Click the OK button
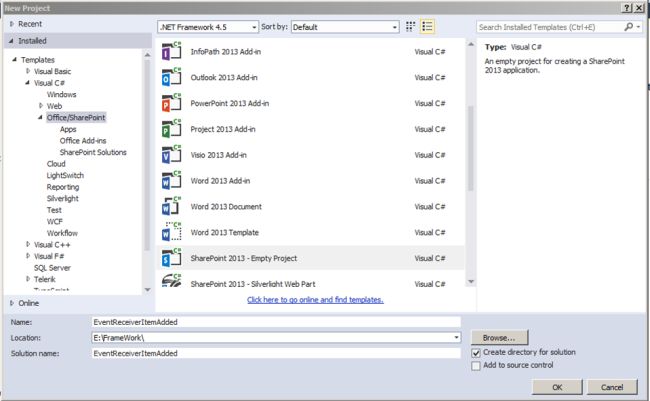Viewport: 650px width, 401px height. tap(558, 387)
